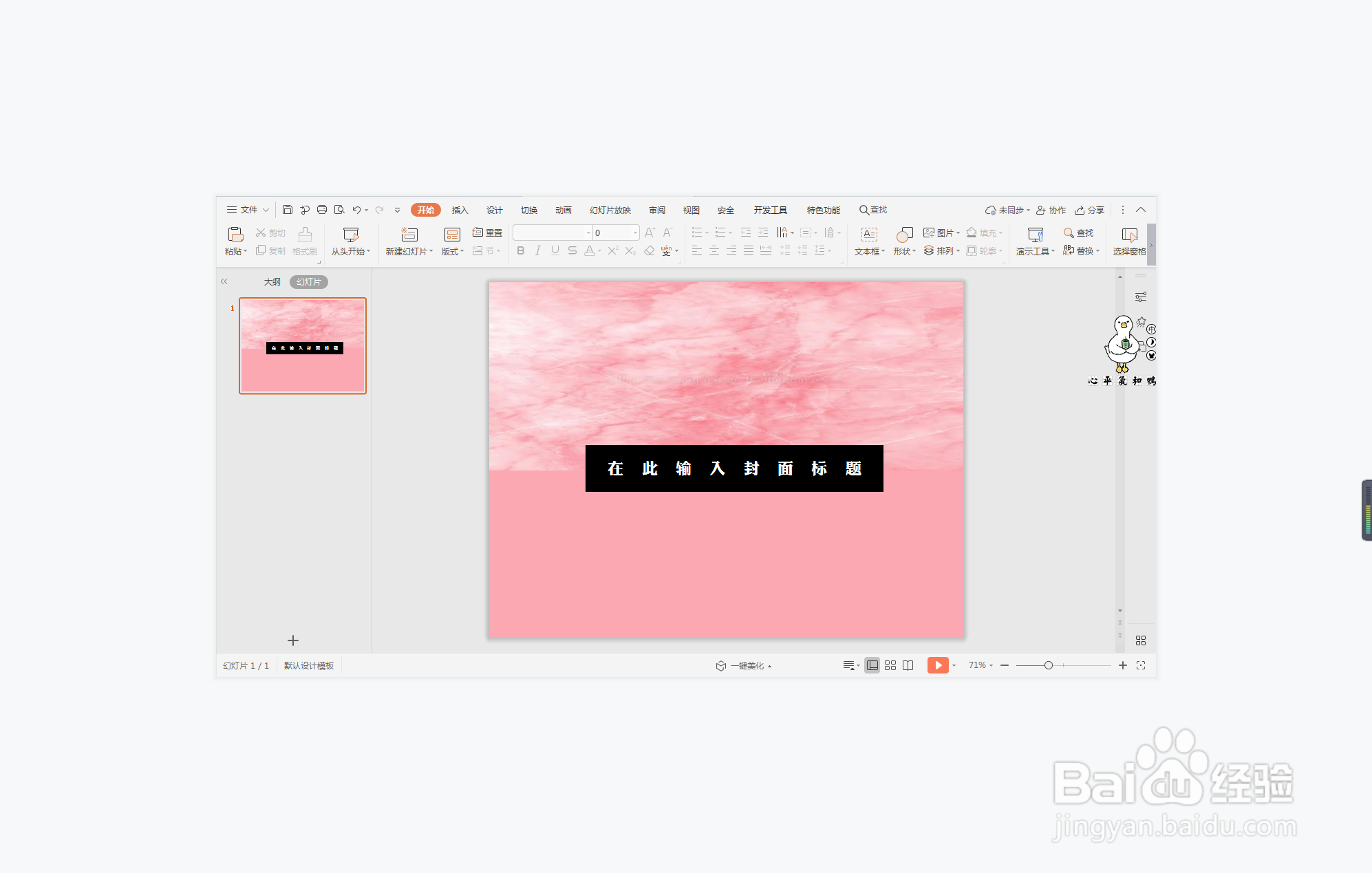1372x873 pixels.
Task: Toggle strikethrough formatting
Action: (572, 251)
